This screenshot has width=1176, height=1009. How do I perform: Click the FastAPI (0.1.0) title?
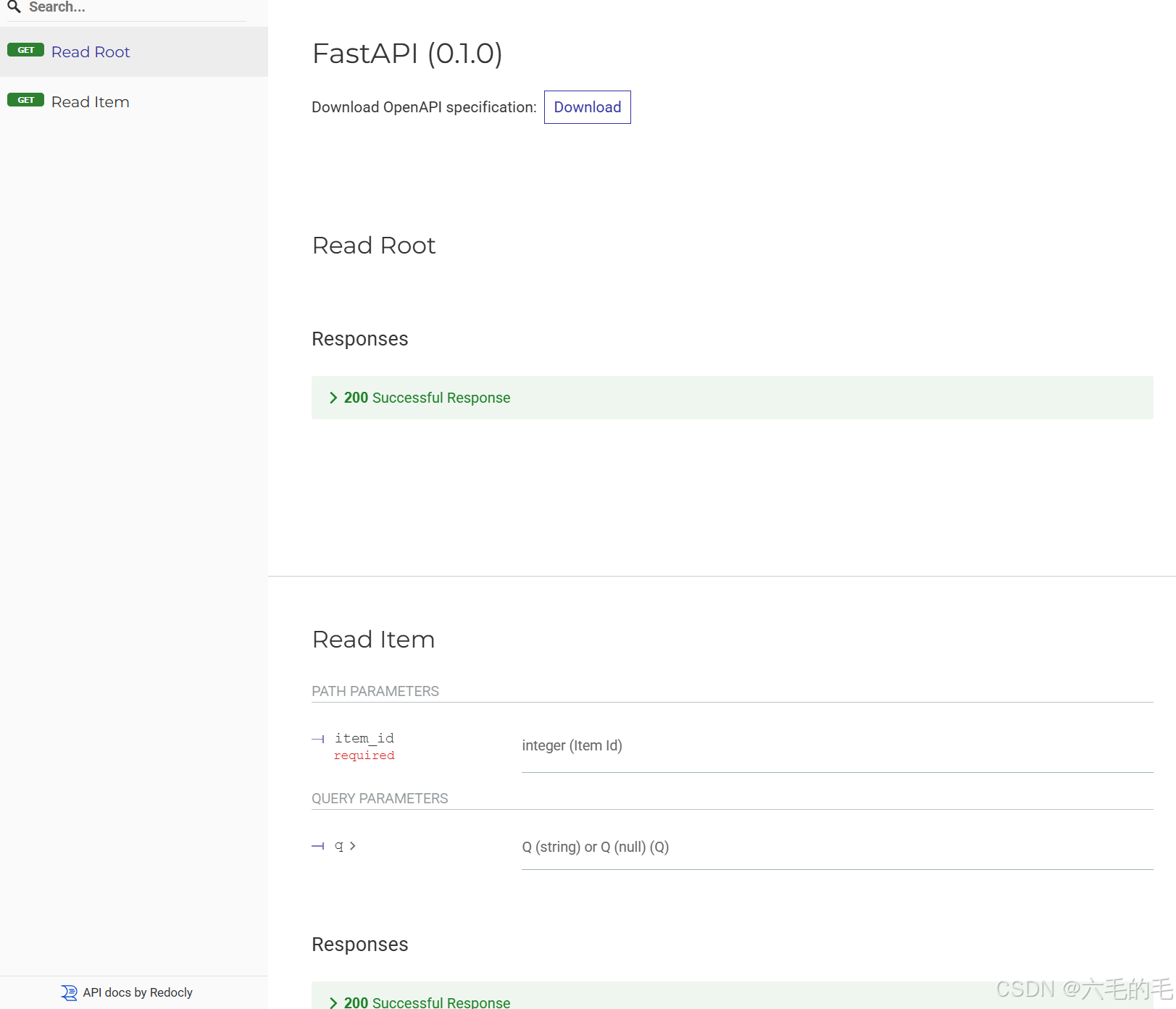(x=407, y=54)
